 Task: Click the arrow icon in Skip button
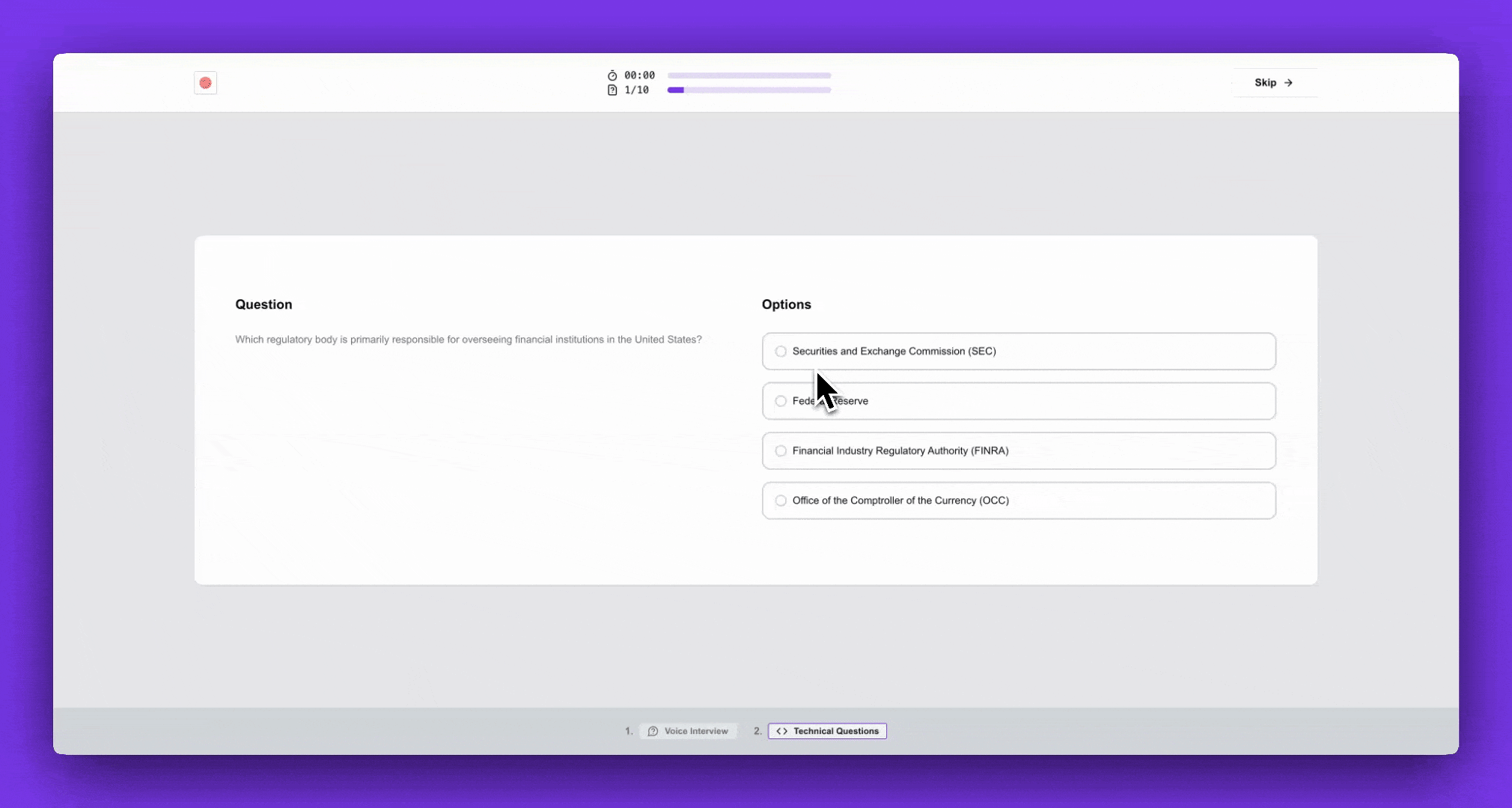[x=1288, y=83]
